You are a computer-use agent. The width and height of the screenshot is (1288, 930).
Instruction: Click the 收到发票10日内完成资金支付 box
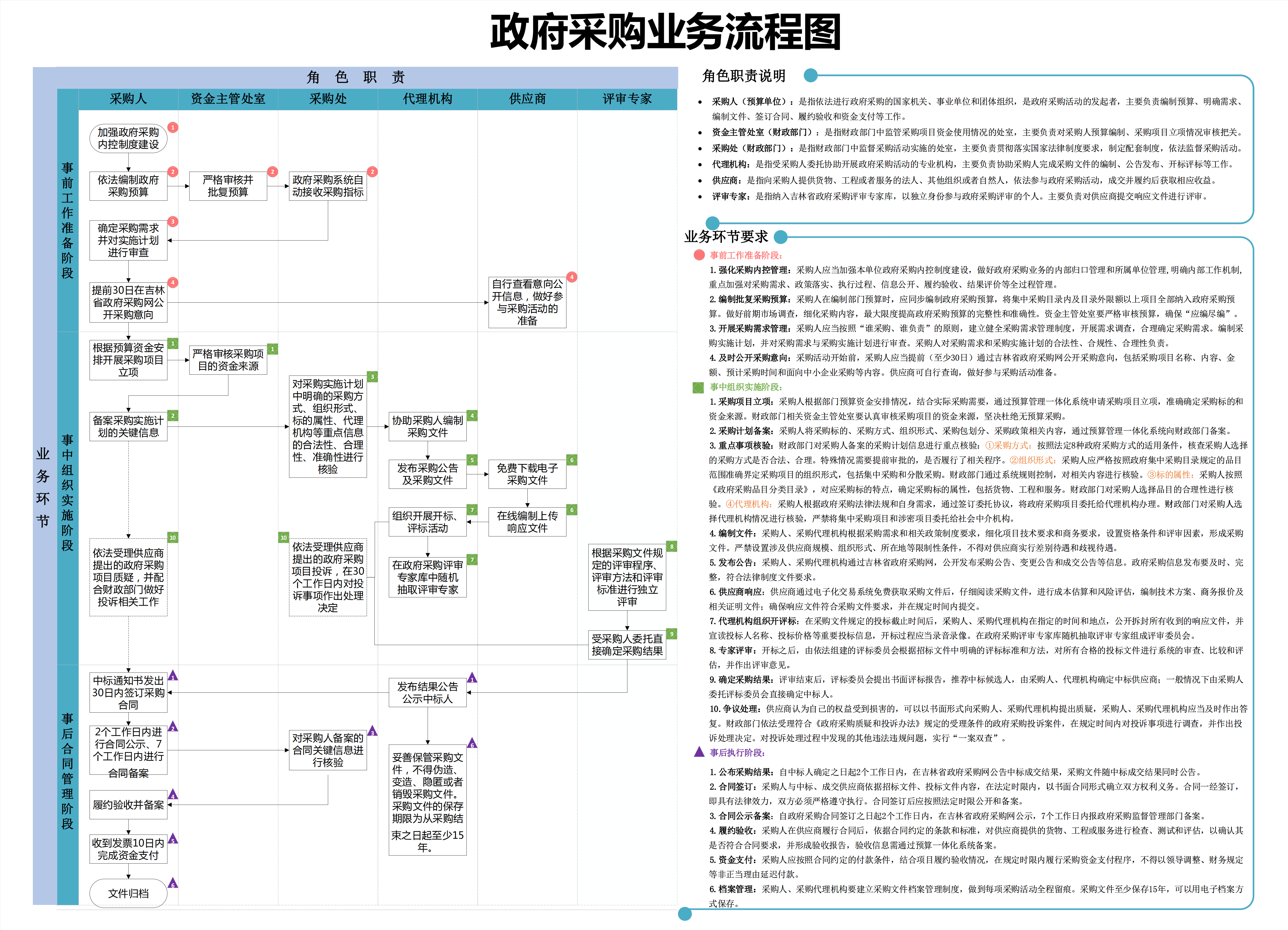tap(128, 849)
